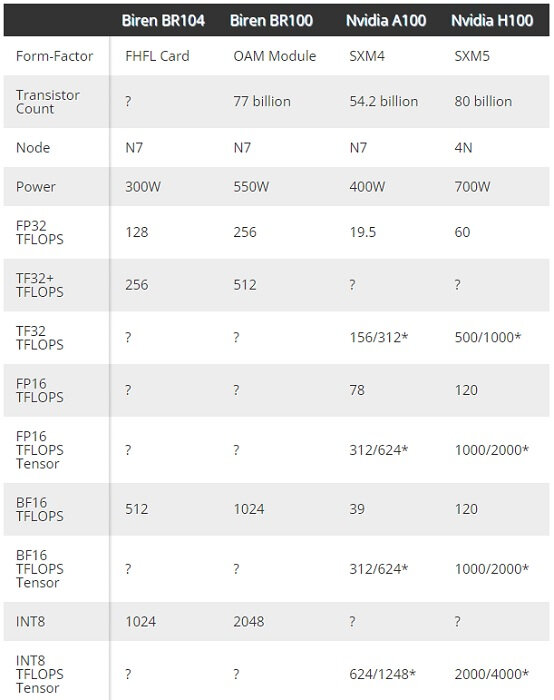Click the Nvidia A100 column header
The image size is (554, 700).
386,21
